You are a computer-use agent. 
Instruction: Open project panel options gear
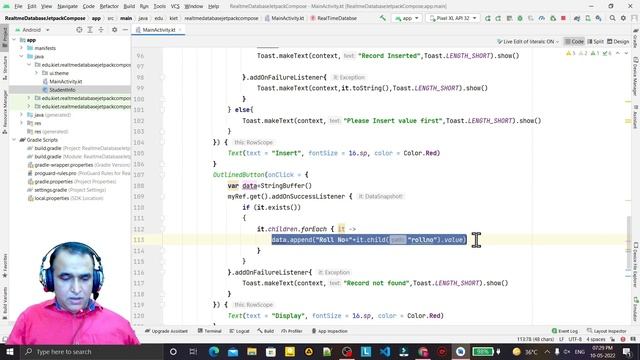click(x=114, y=30)
